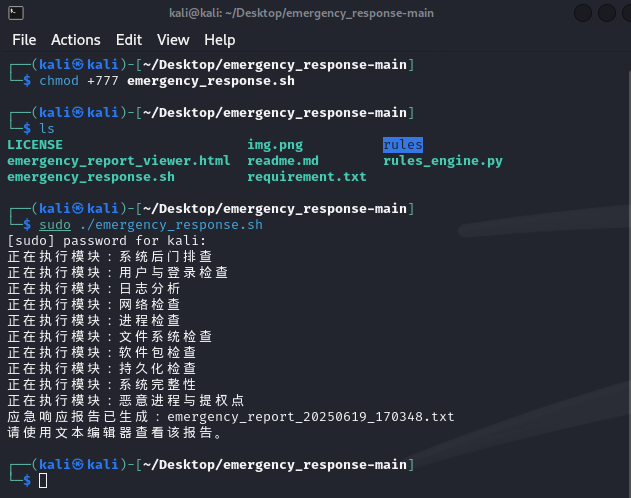Click the underlined sudo command text

55,224
